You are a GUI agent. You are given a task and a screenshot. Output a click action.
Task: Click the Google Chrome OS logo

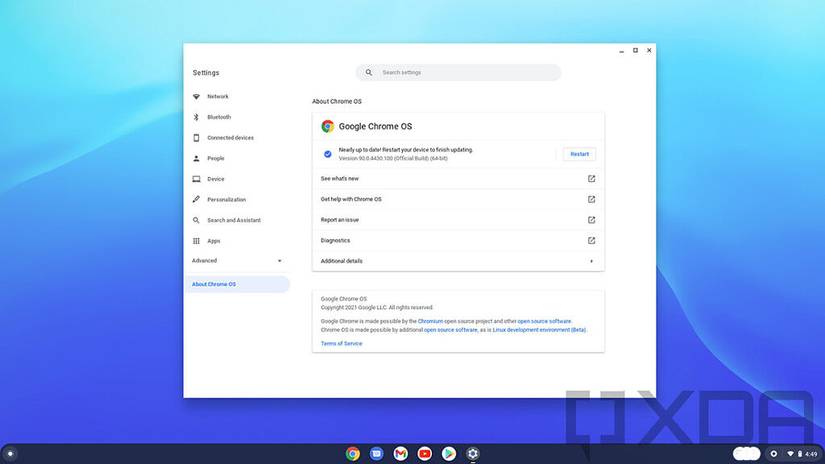(x=328, y=126)
